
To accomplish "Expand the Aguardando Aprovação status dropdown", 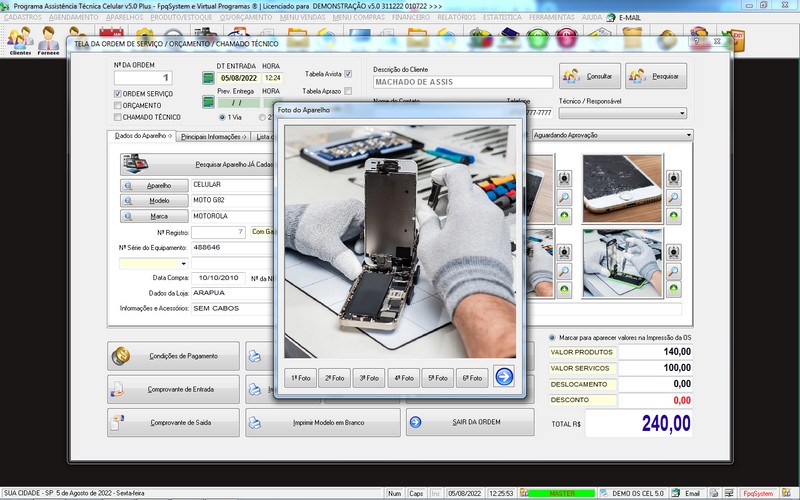I will (689, 135).
